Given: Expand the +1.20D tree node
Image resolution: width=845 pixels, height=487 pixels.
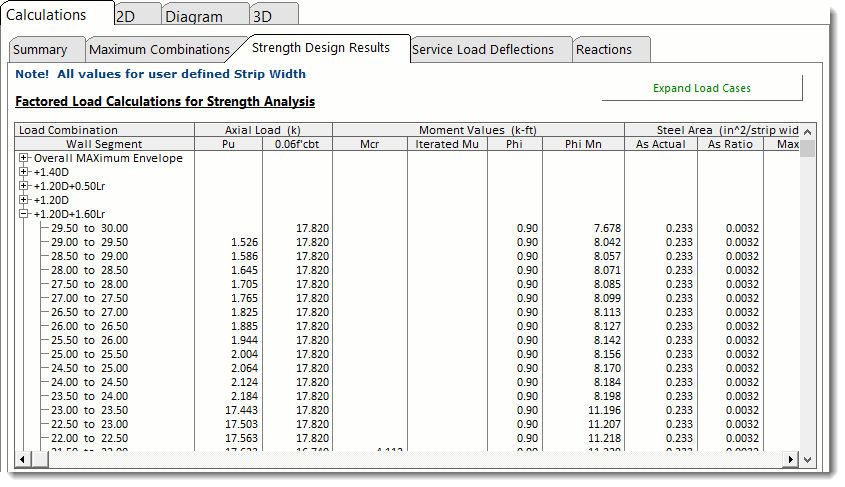Looking at the screenshot, I should pyautogui.click(x=24, y=200).
